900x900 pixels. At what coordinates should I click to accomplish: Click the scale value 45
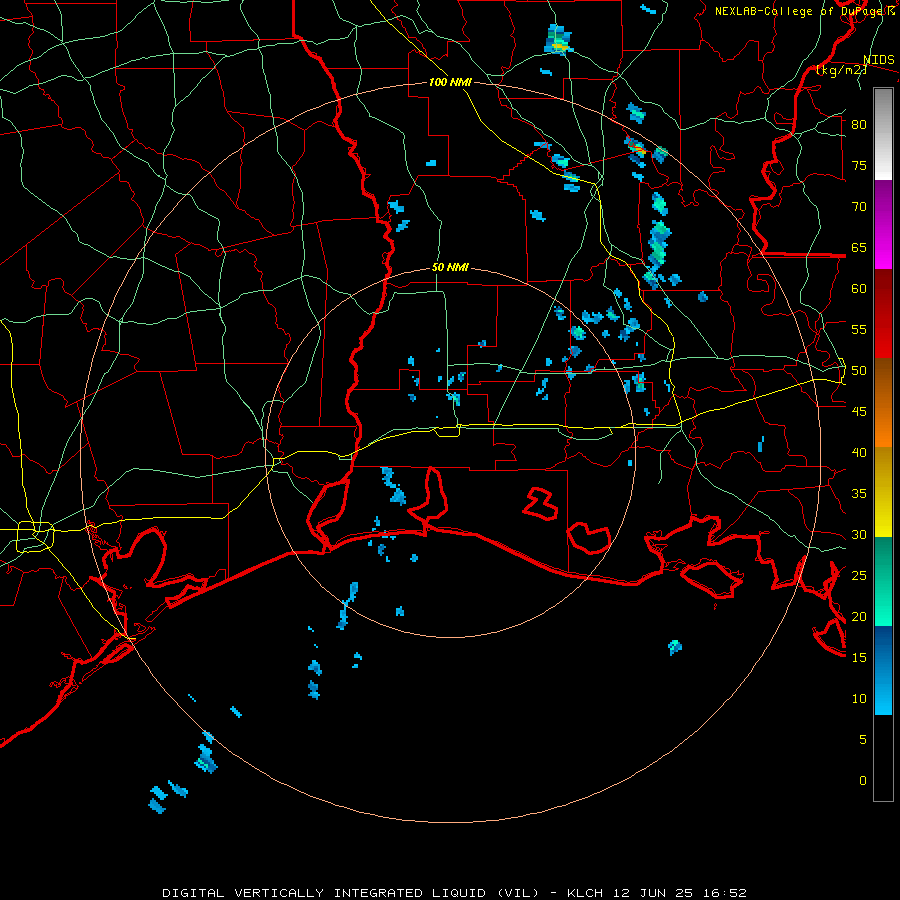pos(859,412)
